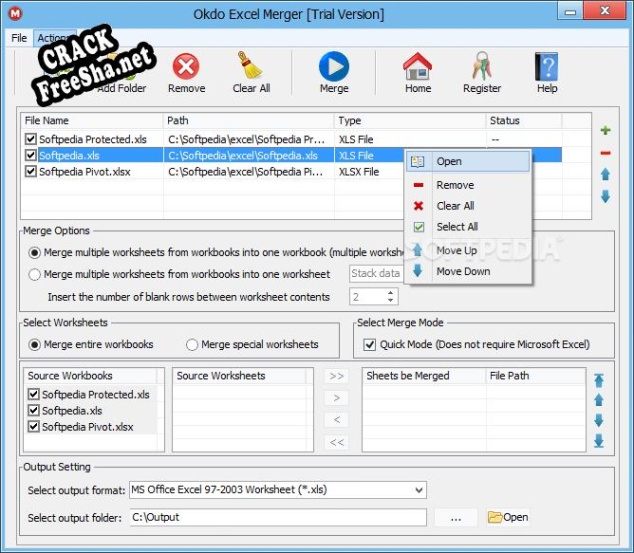This screenshot has width=634, height=553.
Task: Open the Help book icon
Action: tap(547, 72)
